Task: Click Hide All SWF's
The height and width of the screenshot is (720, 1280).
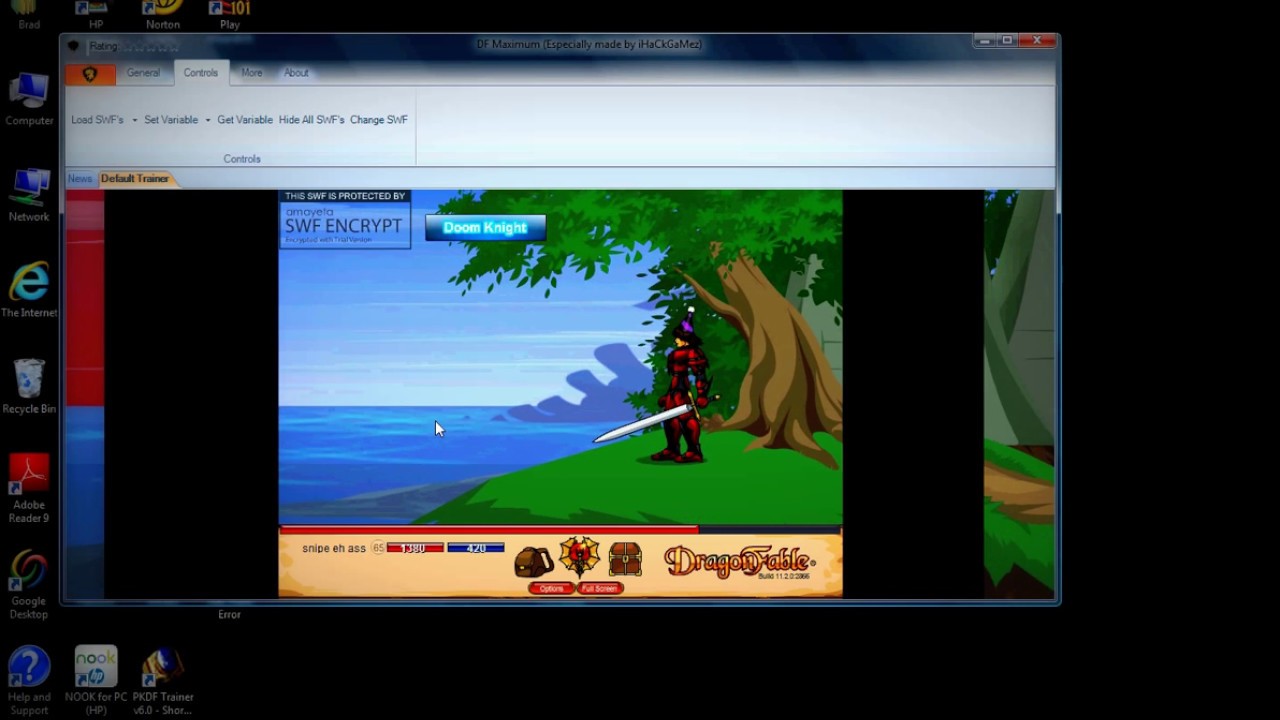Action: [x=311, y=120]
